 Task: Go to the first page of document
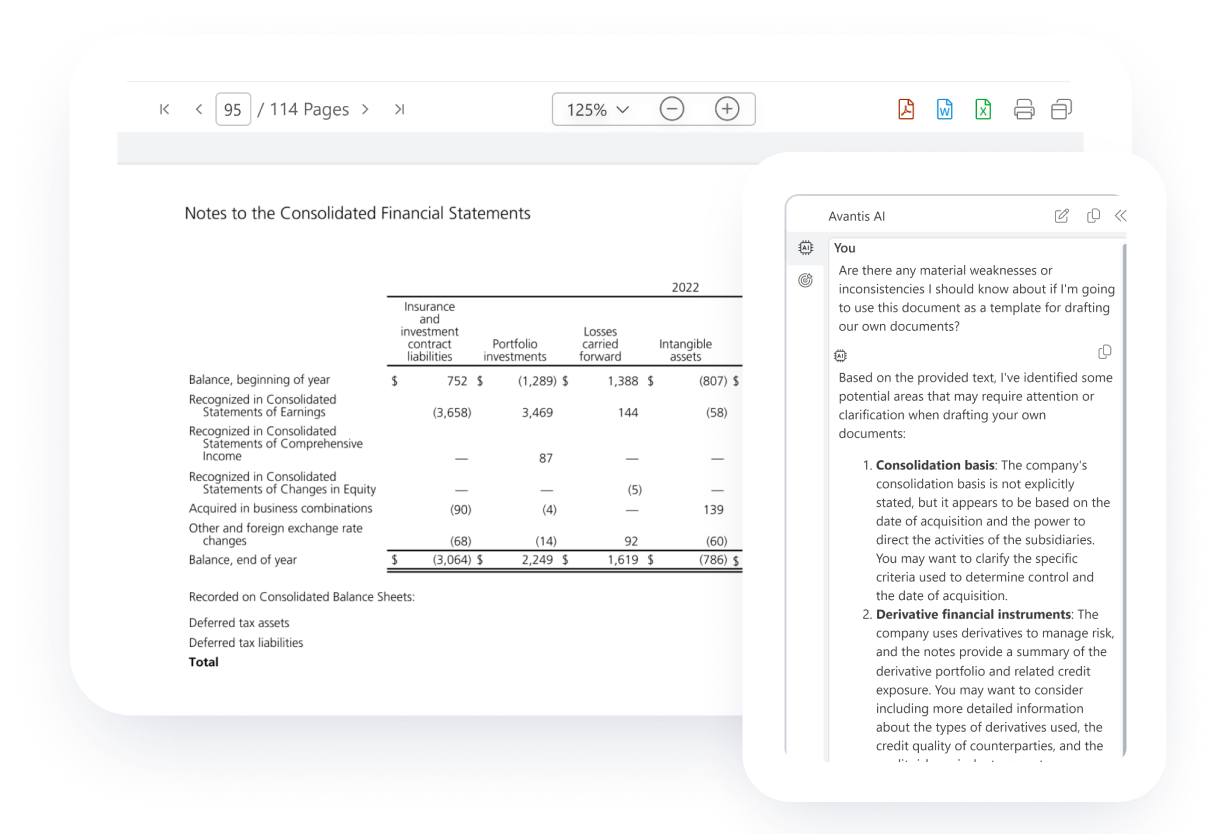[165, 109]
